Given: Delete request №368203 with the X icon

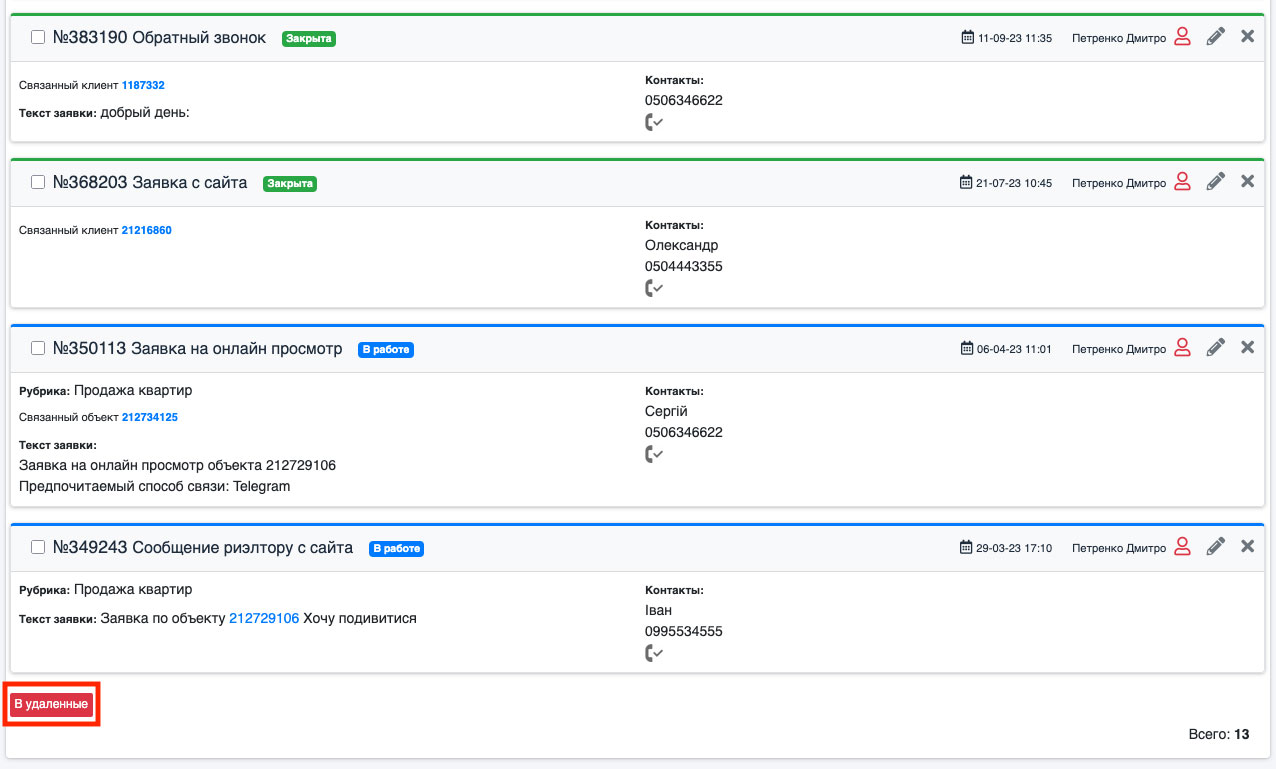Looking at the screenshot, I should point(1247,182).
